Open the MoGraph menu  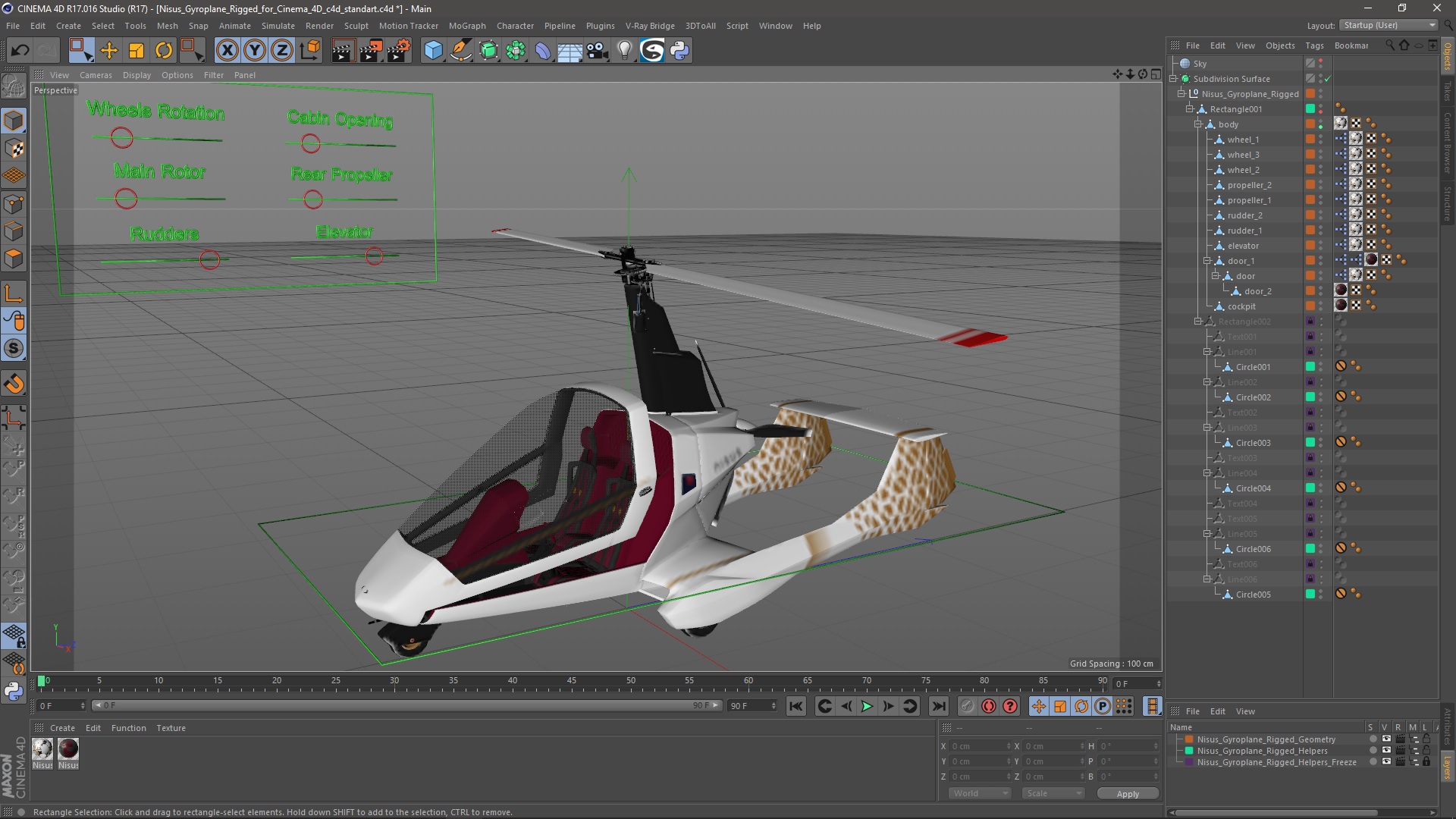[466, 26]
